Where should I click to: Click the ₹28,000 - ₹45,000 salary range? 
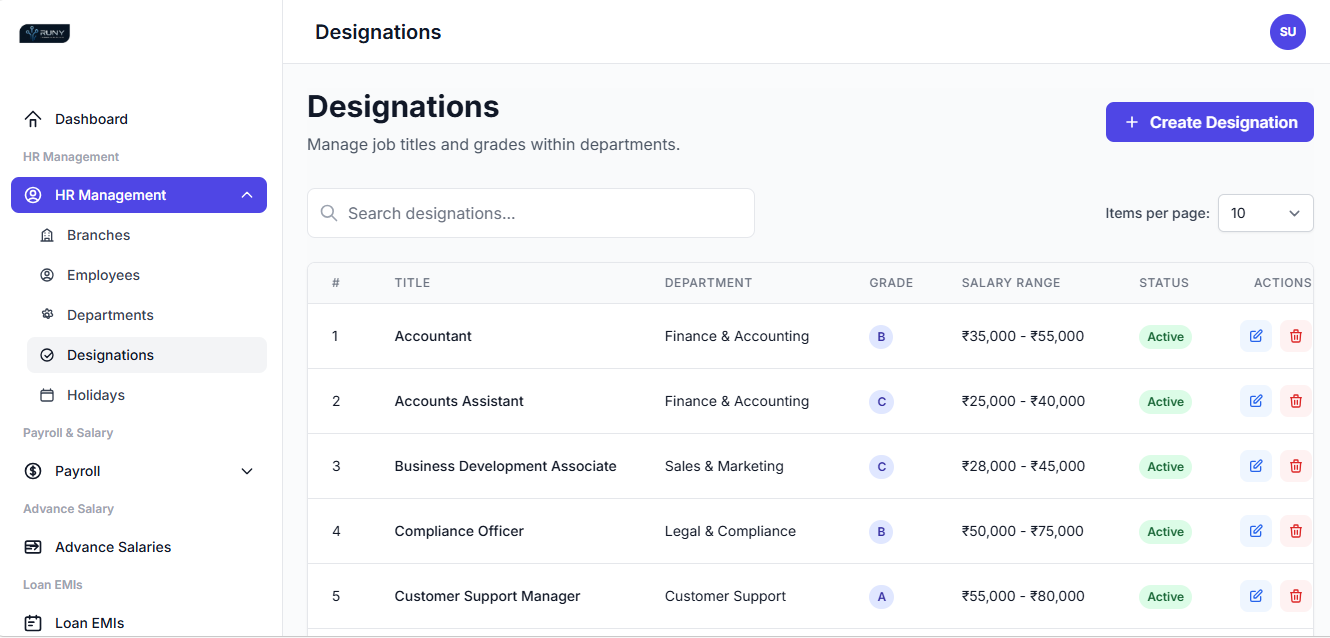click(1023, 466)
